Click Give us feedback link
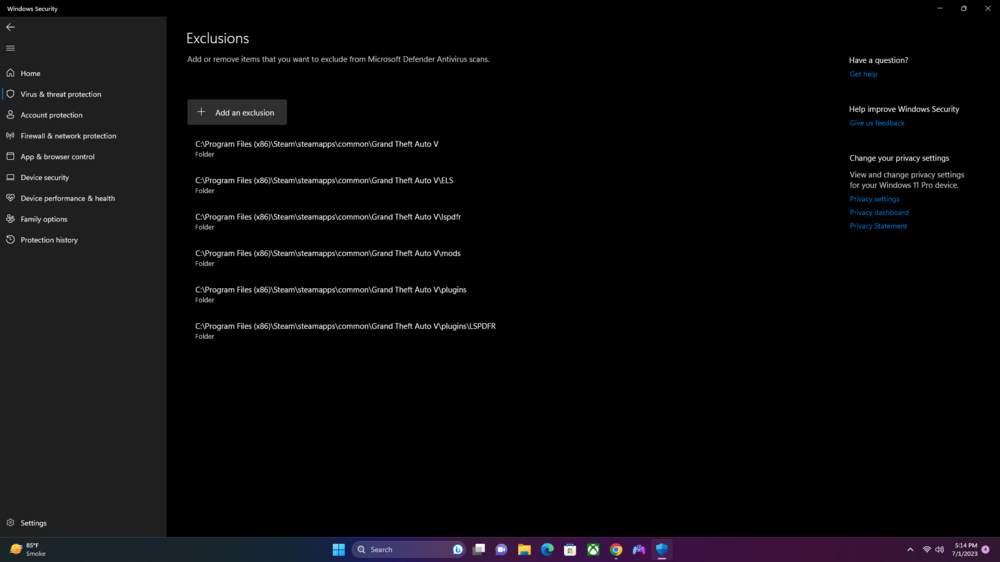 876,123
